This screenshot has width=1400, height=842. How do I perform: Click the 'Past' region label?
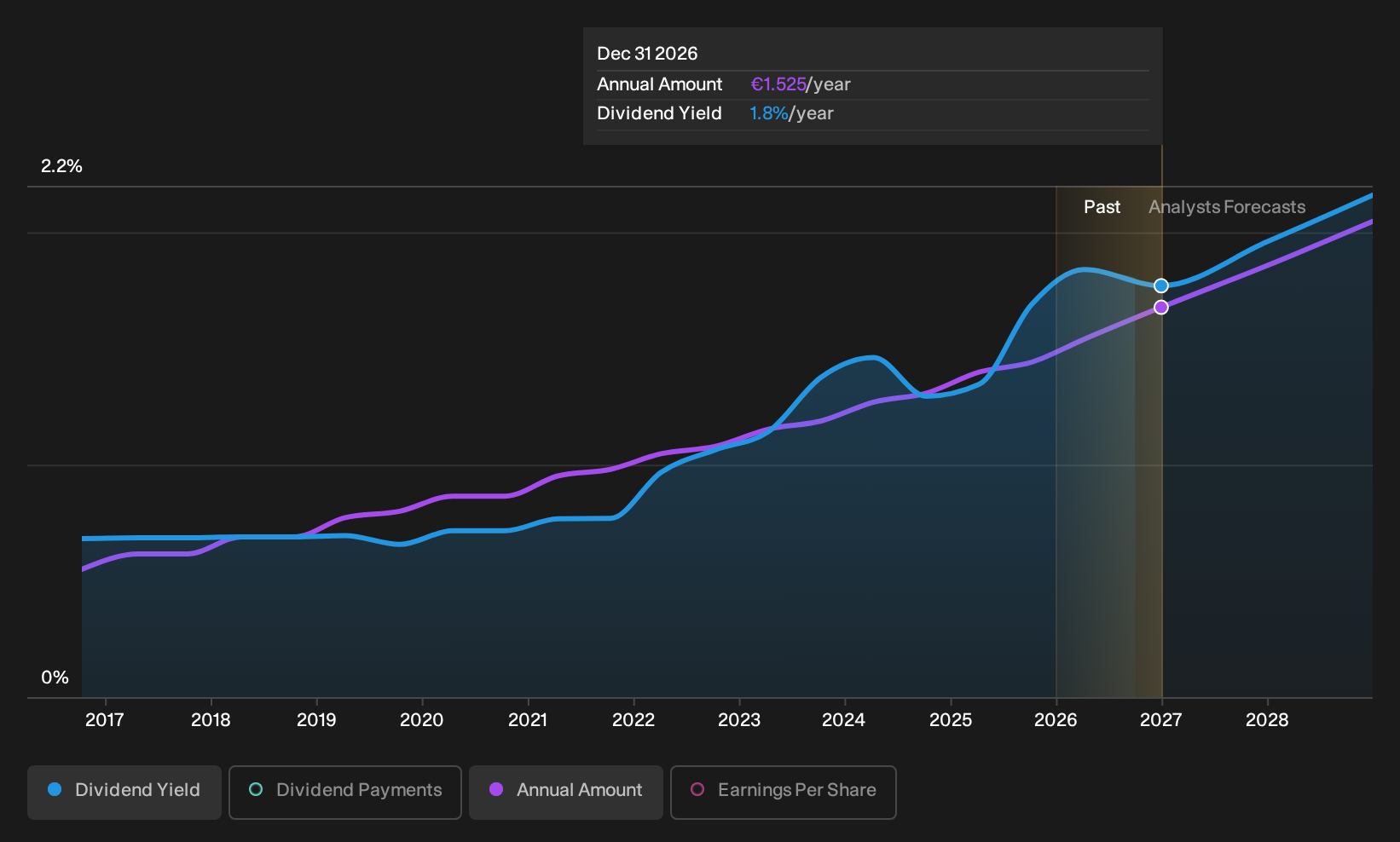[1102, 207]
